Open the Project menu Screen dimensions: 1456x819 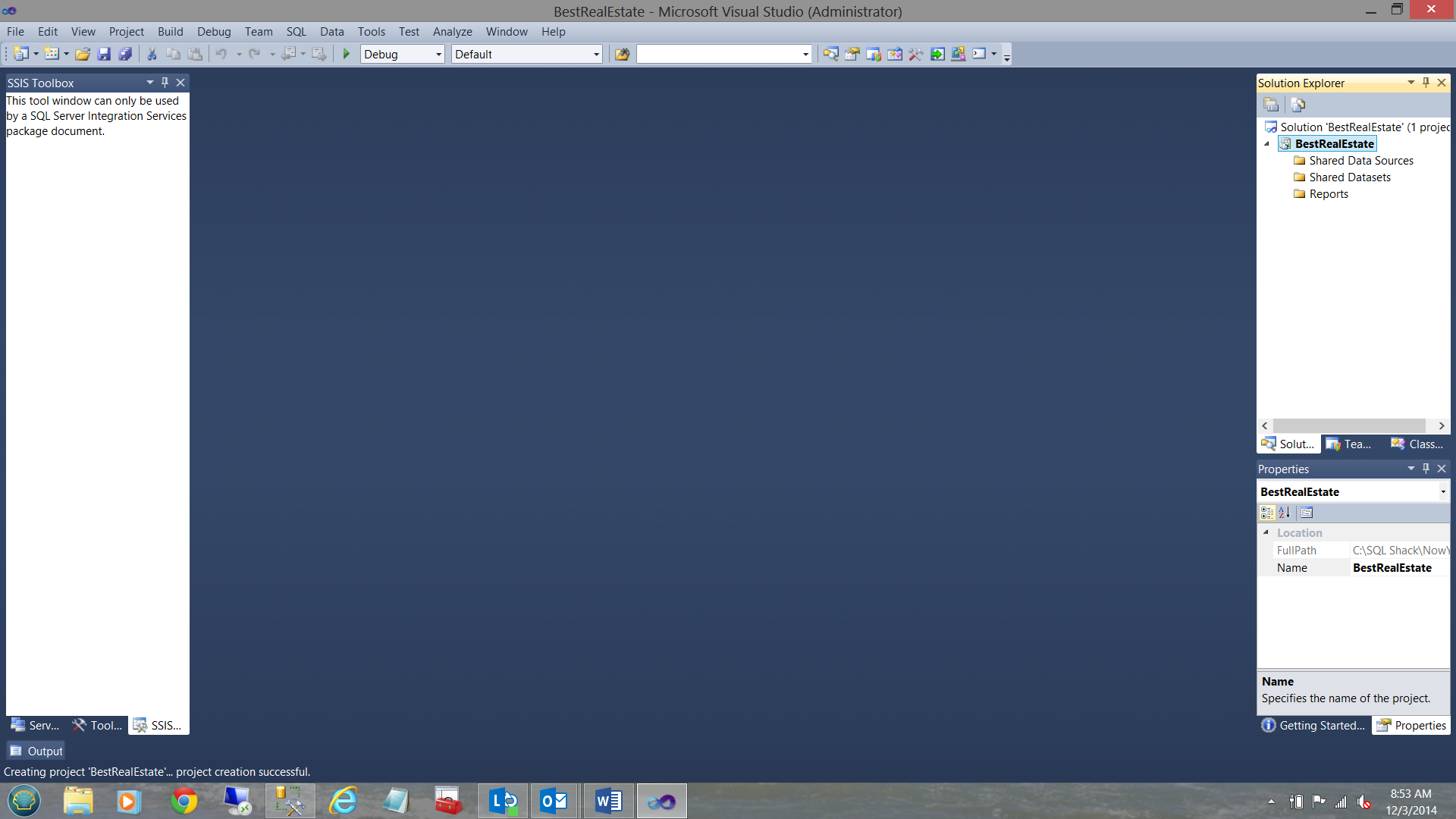(126, 31)
